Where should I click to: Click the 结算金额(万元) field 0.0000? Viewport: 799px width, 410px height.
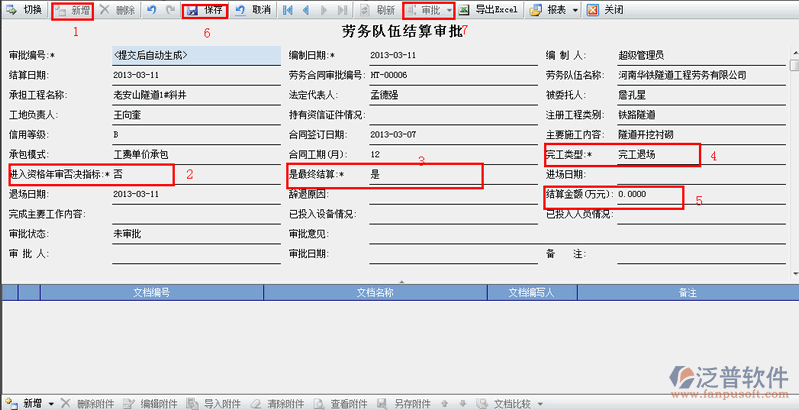pos(702,195)
